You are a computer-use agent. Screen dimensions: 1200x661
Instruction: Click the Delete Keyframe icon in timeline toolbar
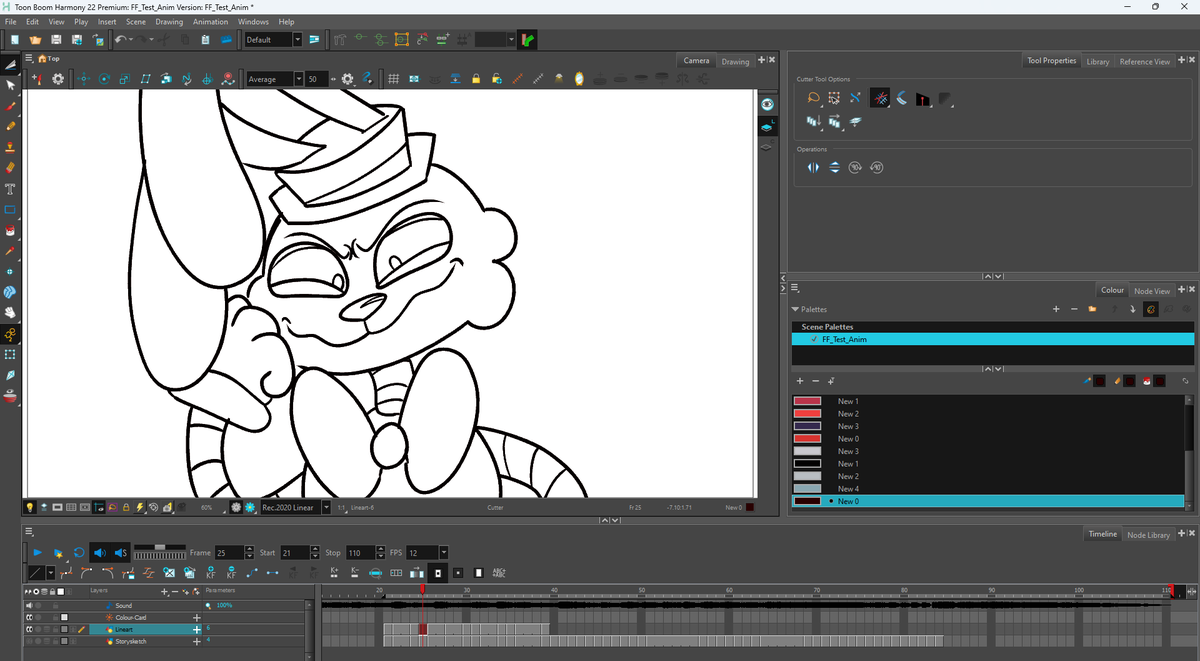(x=231, y=573)
